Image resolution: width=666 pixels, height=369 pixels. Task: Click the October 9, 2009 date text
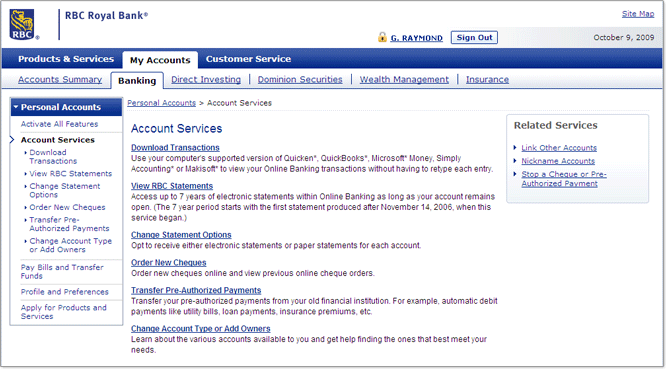[624, 37]
